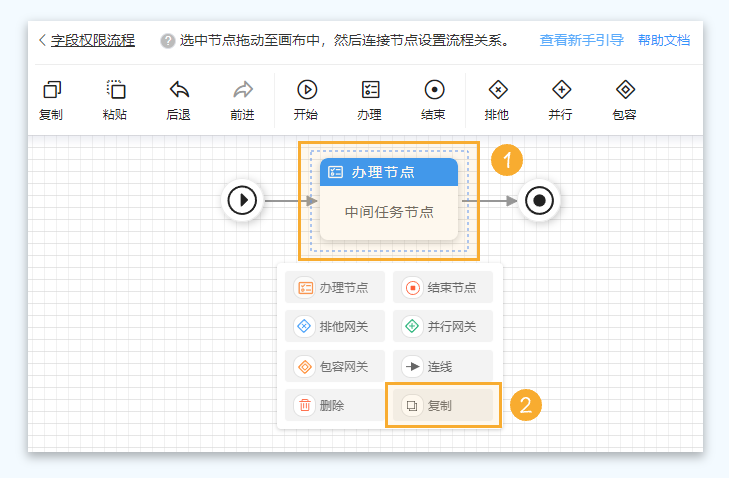The image size is (729, 478).
Task: Choose the Exclusive (排他) gateway tool
Action: coord(497,91)
